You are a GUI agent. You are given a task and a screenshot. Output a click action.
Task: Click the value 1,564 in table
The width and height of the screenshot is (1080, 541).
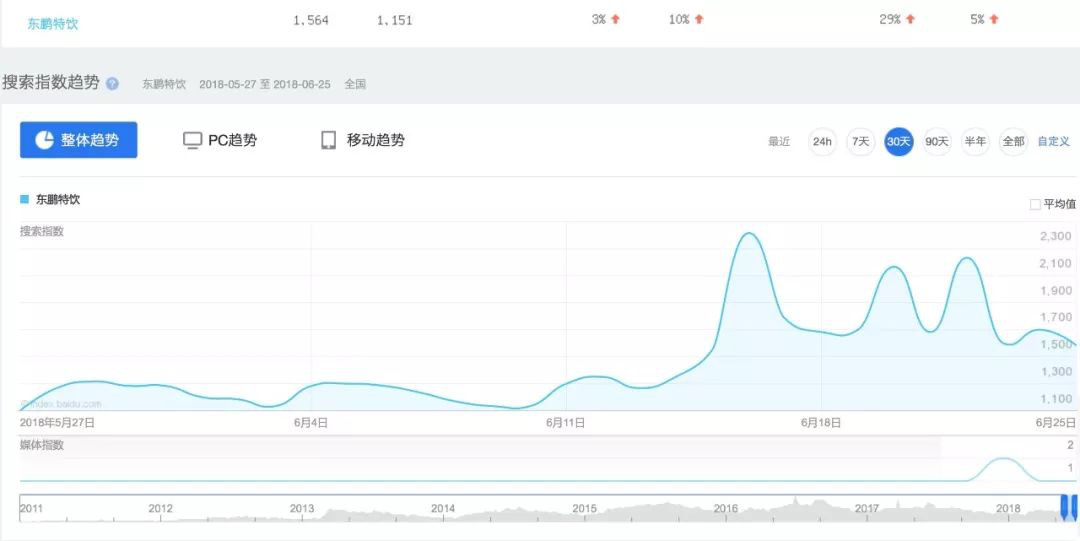pos(311,20)
